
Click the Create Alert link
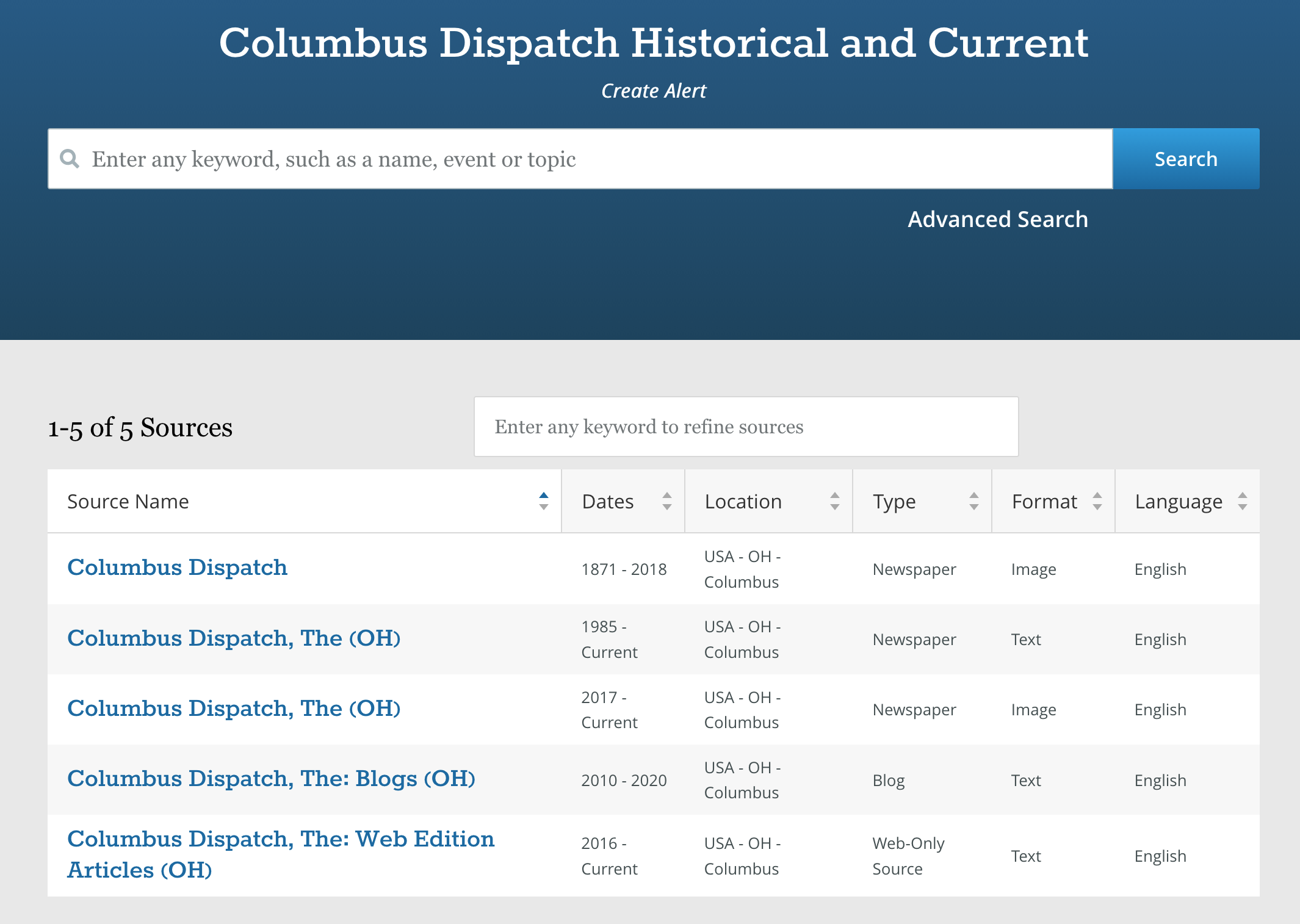pos(653,91)
